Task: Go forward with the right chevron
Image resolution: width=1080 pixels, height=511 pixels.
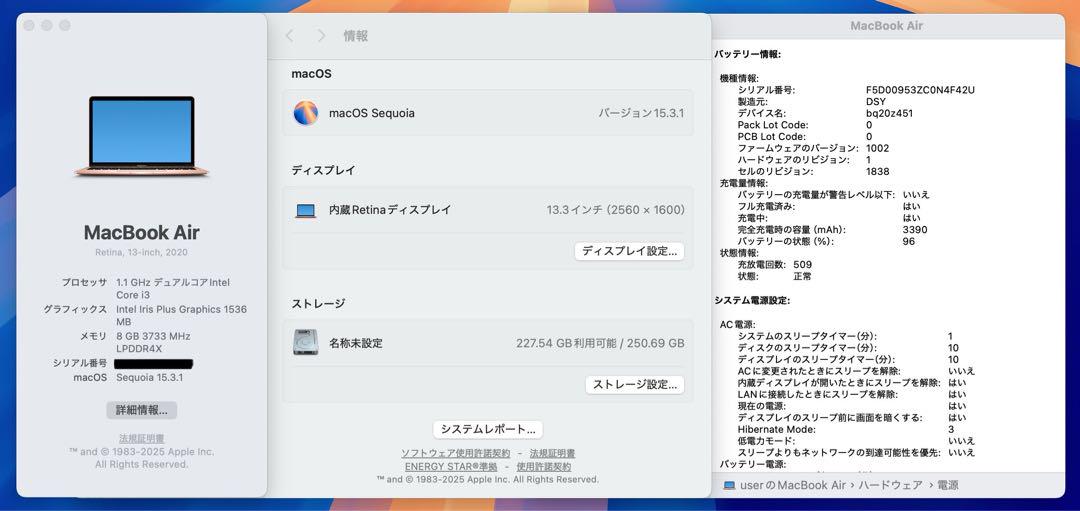Action: [x=321, y=36]
